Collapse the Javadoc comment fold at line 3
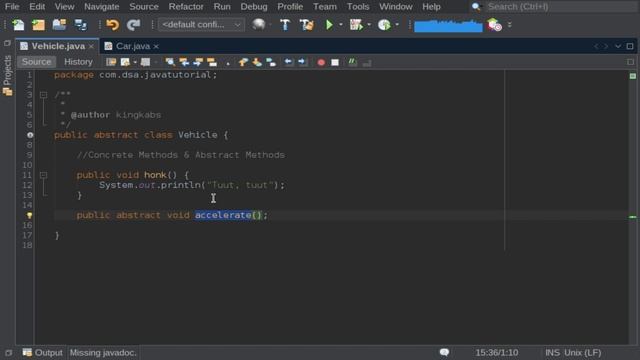This screenshot has height=360, width=640. (43, 95)
